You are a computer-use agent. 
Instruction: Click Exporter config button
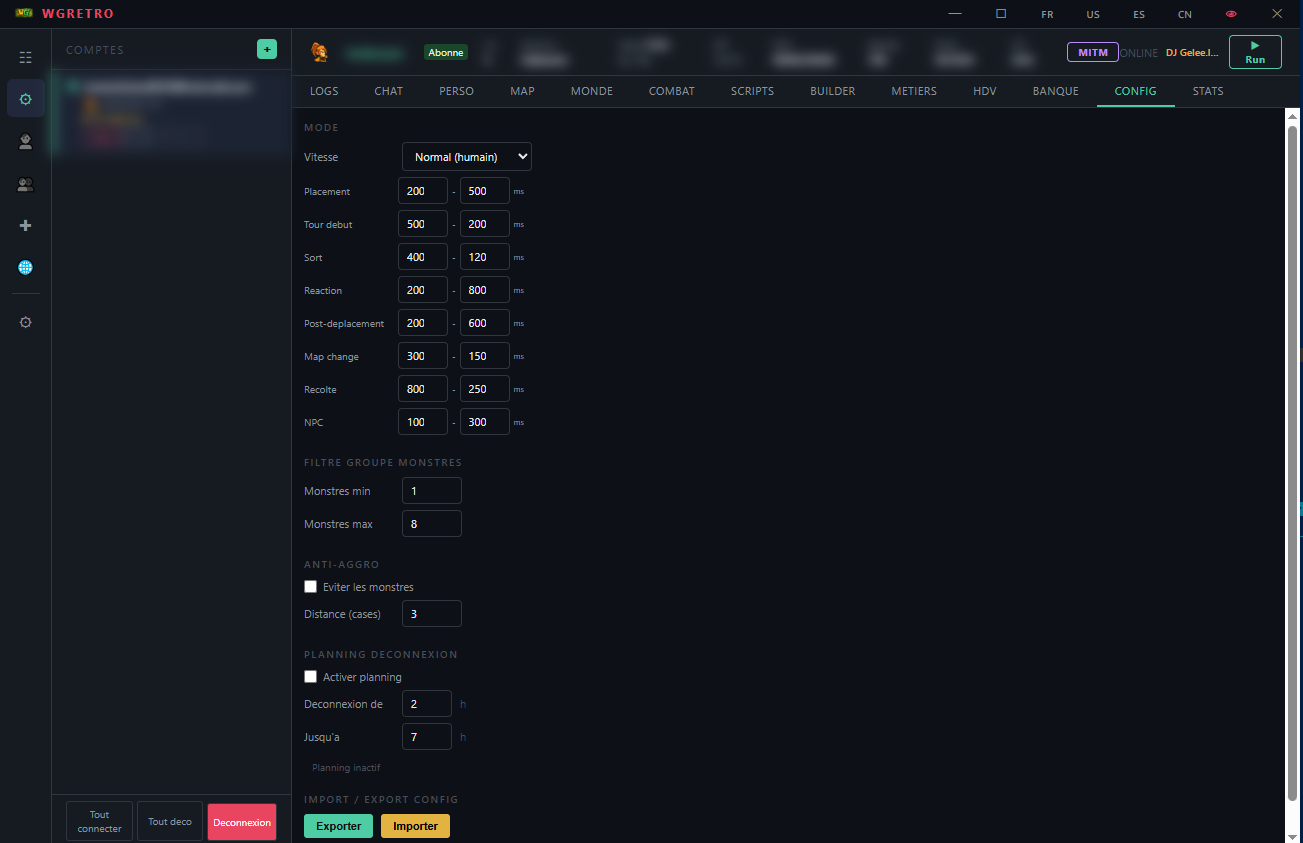[339, 826]
